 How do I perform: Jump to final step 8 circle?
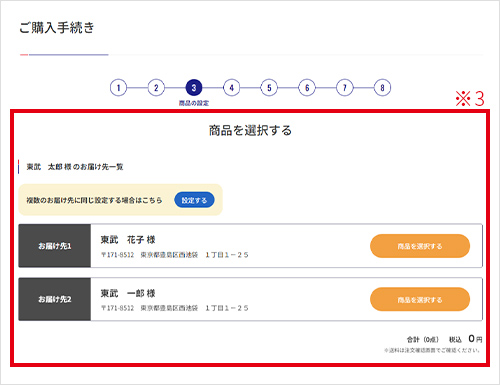382,88
